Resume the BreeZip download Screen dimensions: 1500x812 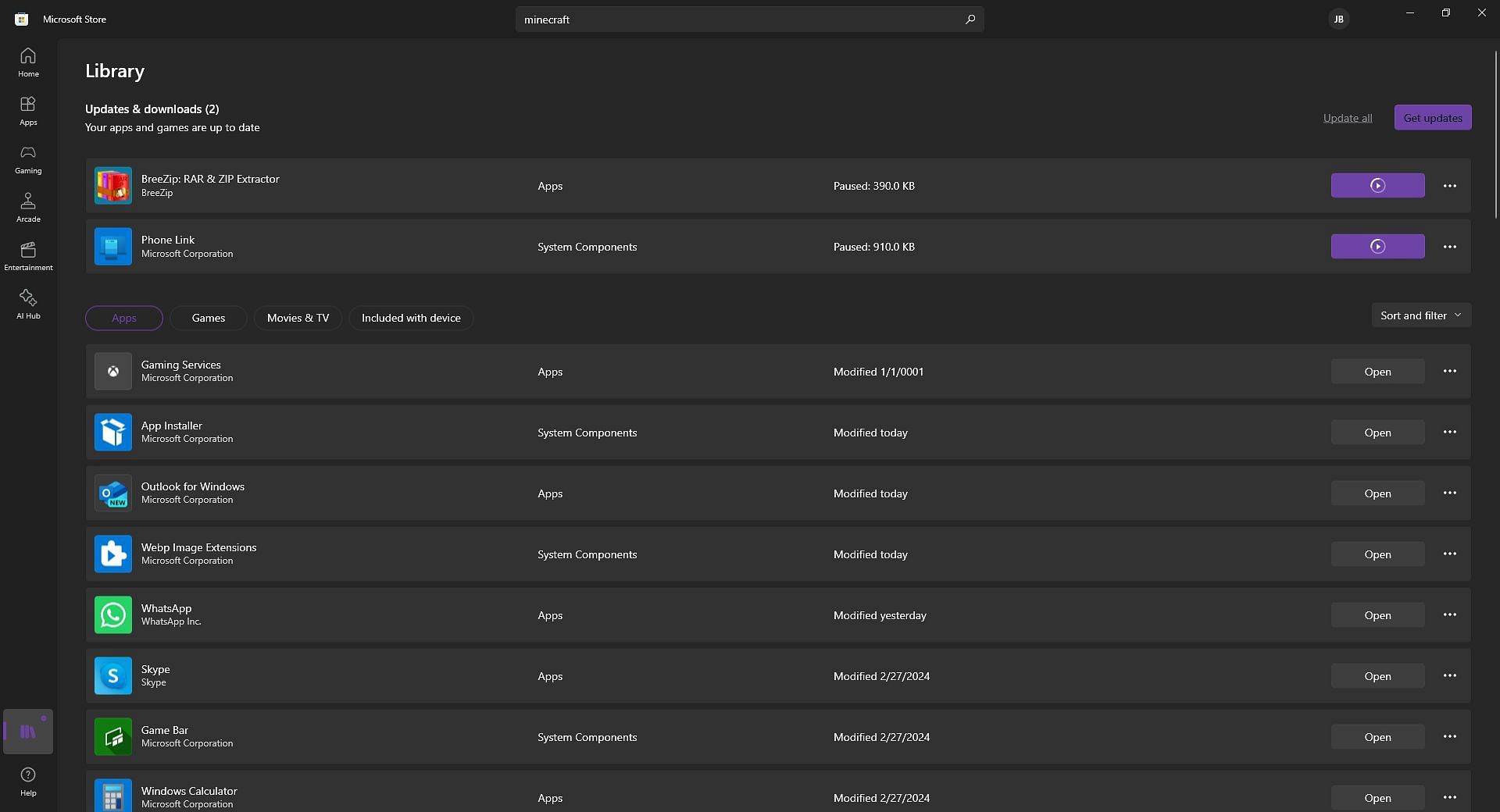1377,186
